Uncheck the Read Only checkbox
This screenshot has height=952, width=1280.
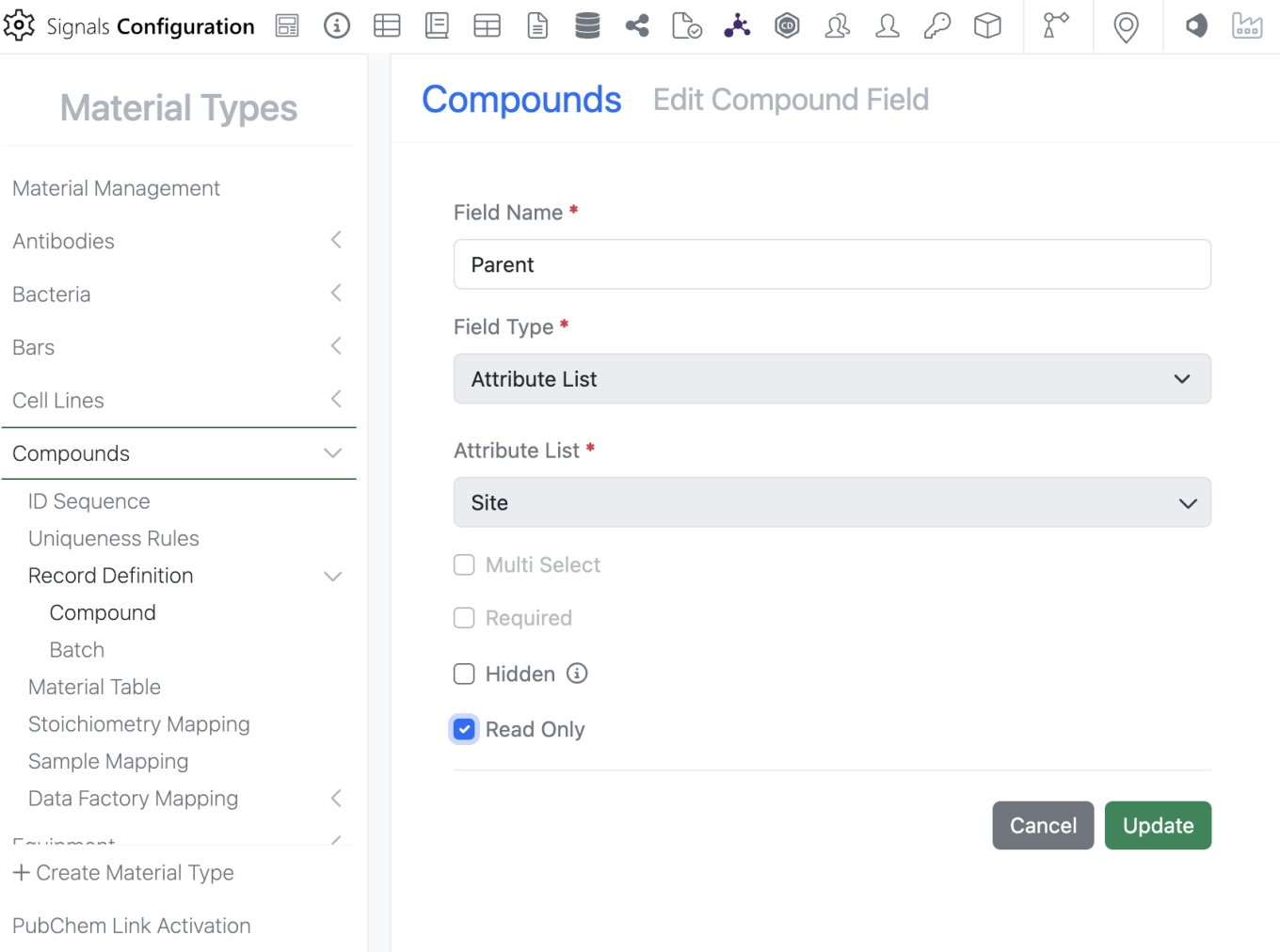(x=464, y=729)
